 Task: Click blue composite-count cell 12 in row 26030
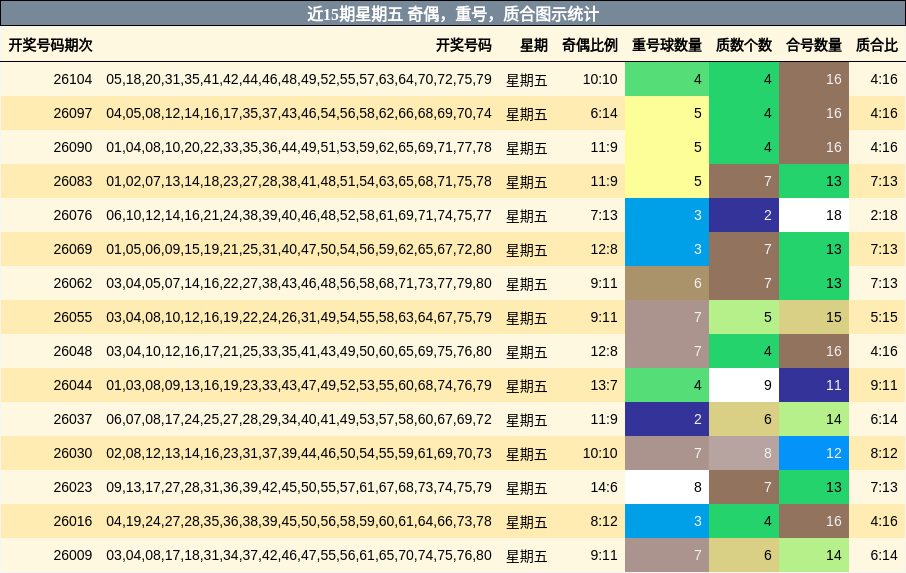814,453
